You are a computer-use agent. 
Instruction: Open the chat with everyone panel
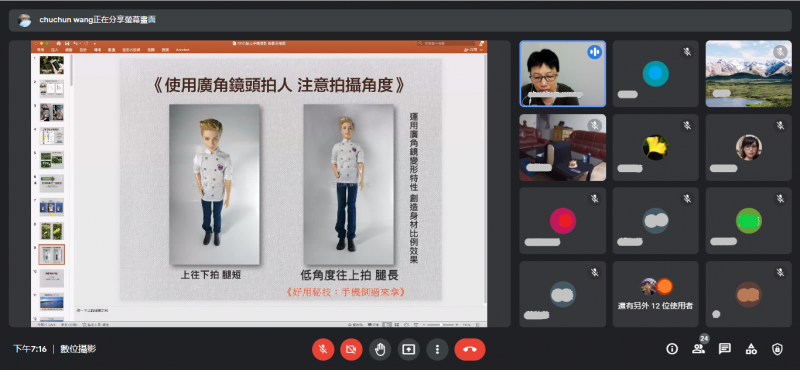point(724,349)
